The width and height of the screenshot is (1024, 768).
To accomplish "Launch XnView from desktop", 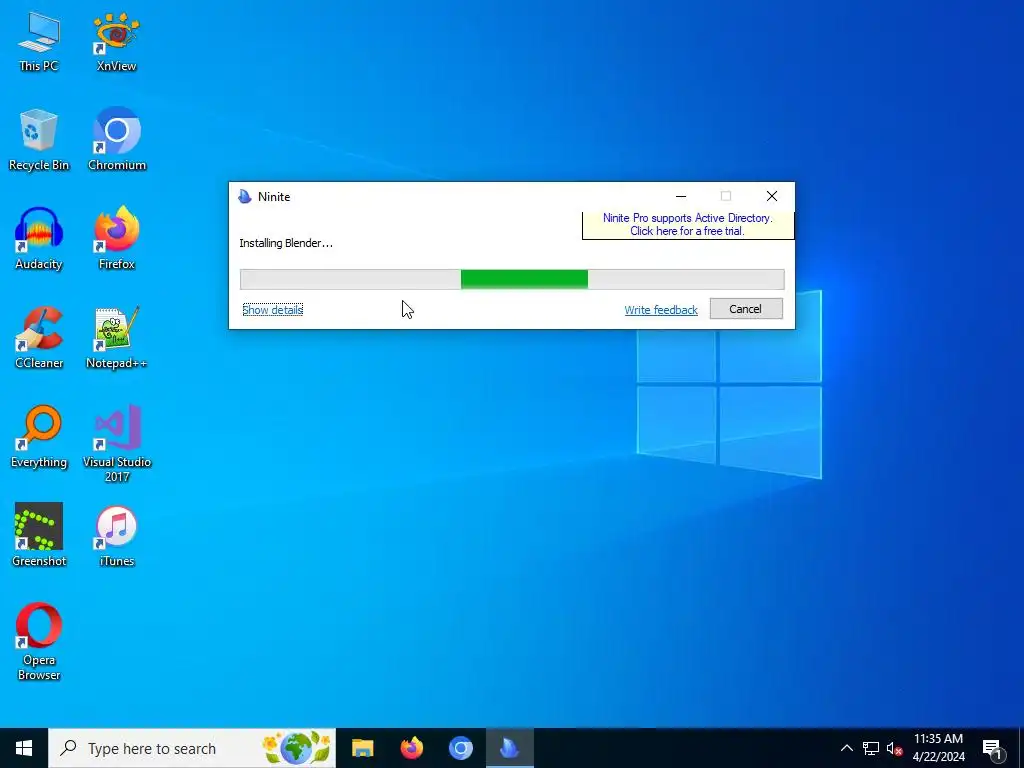I will 116,40.
